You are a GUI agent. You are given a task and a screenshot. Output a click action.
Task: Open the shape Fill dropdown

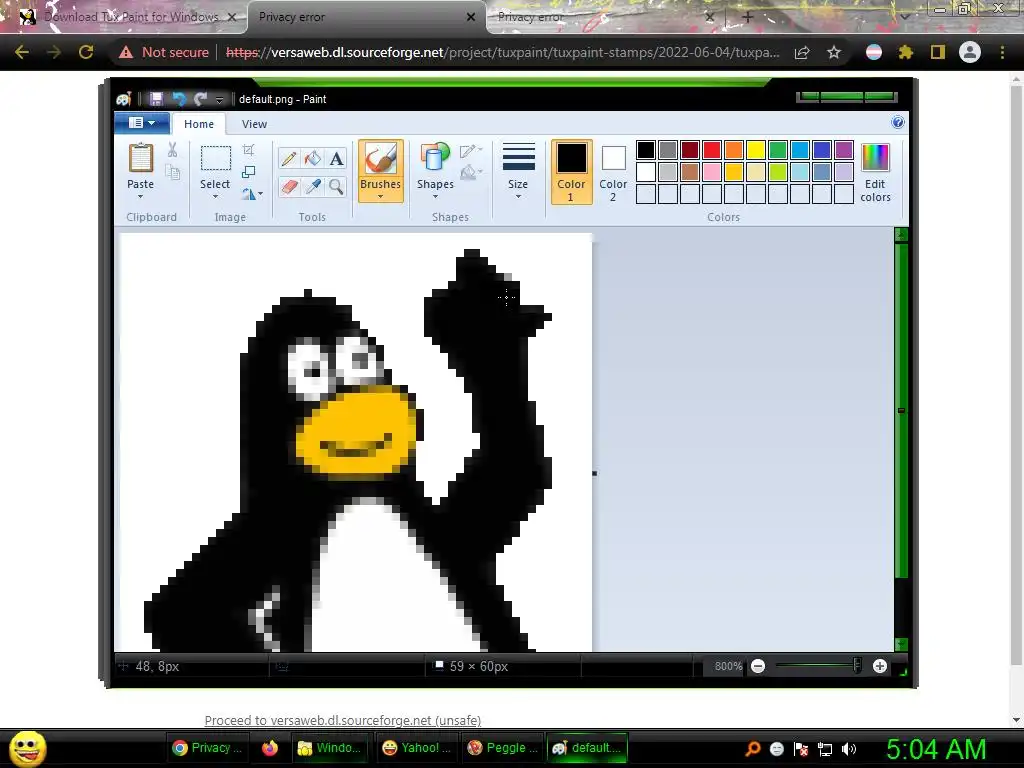click(x=471, y=173)
